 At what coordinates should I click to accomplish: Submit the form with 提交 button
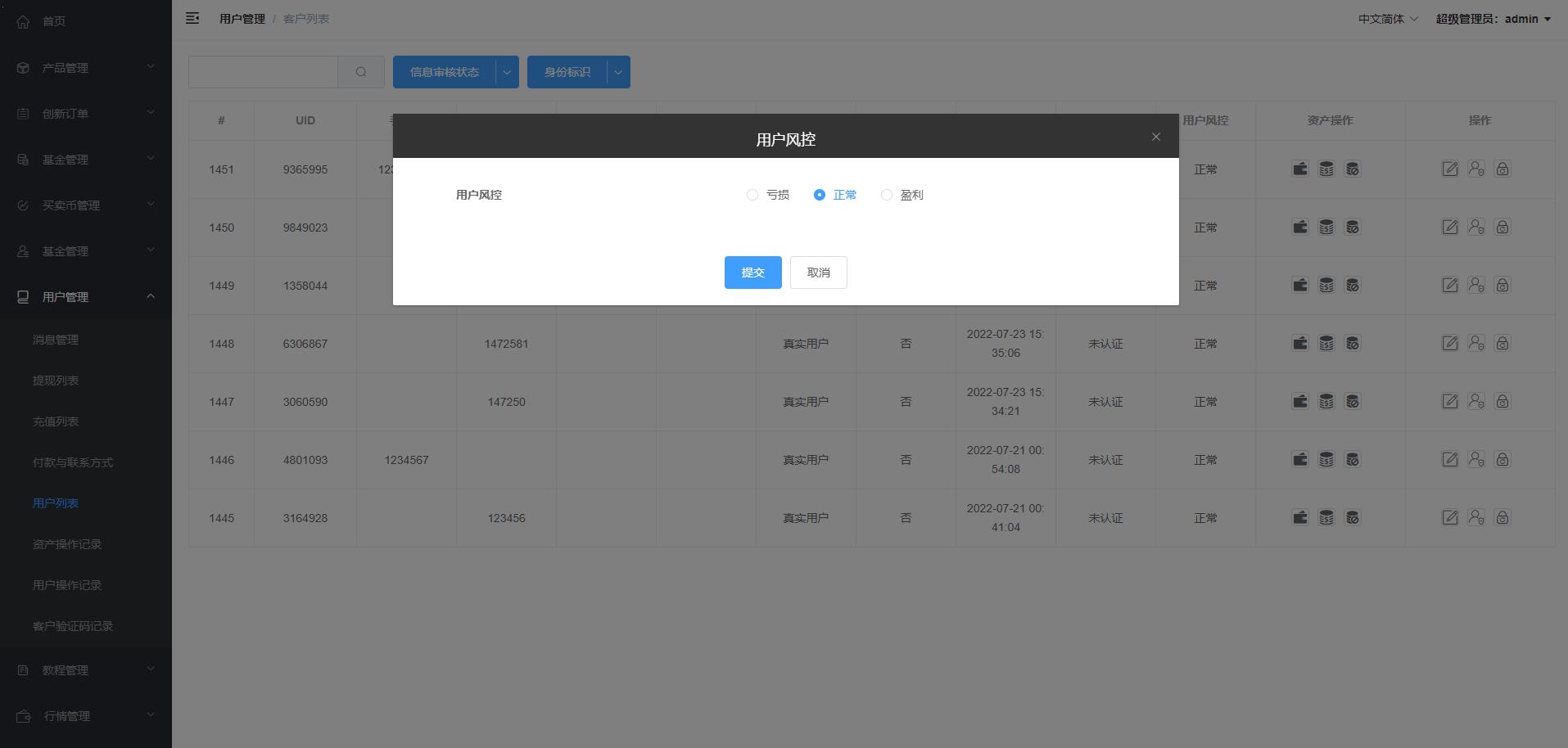752,273
